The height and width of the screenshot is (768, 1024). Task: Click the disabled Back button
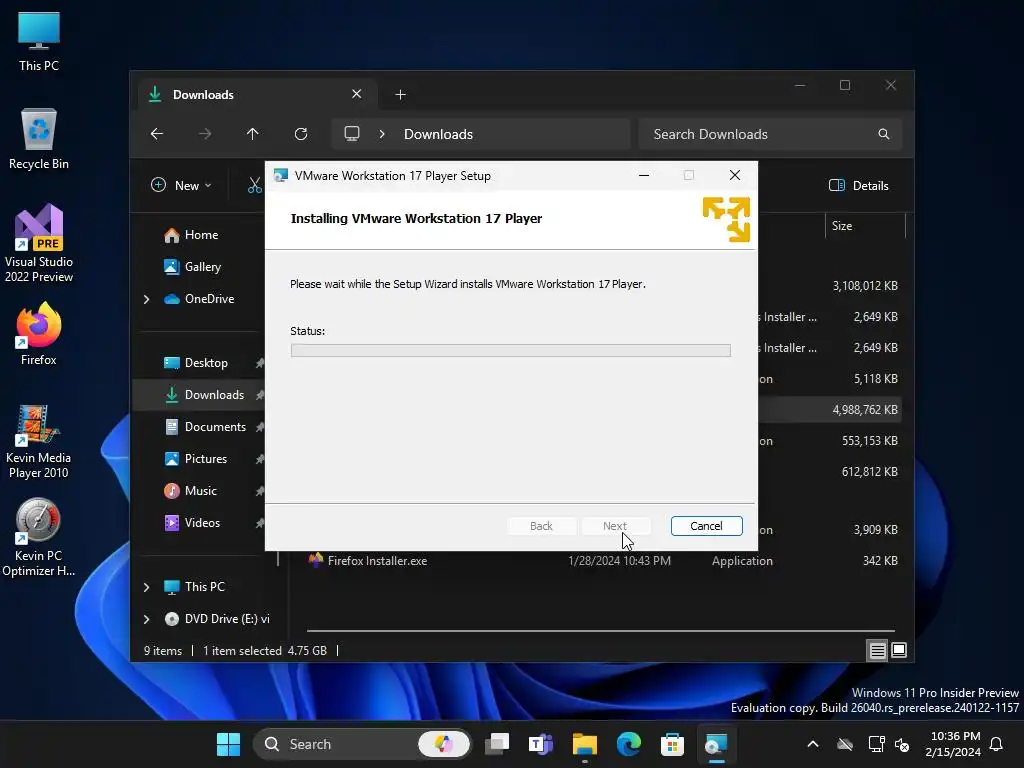541,526
